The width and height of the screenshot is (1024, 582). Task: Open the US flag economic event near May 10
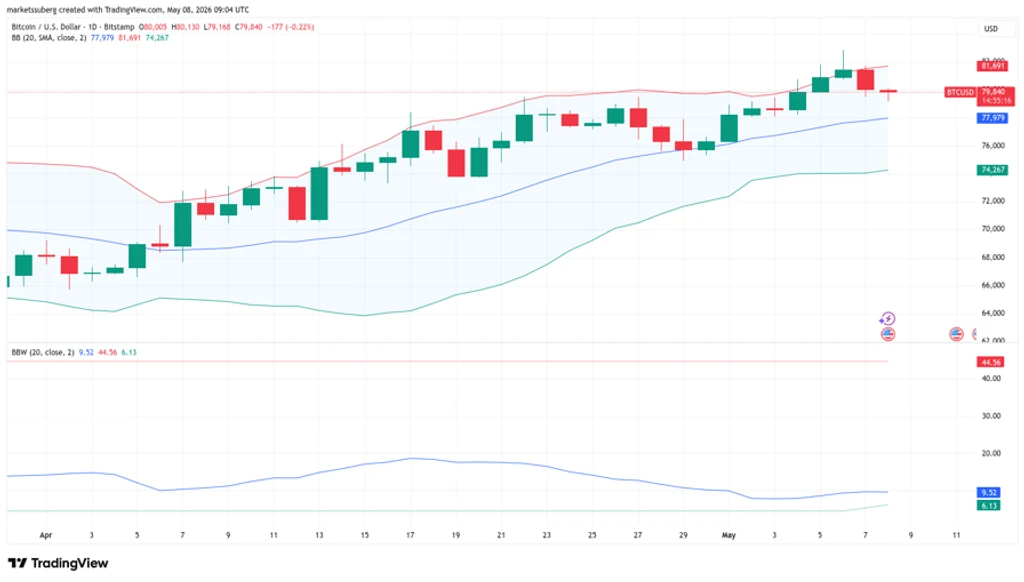956,334
